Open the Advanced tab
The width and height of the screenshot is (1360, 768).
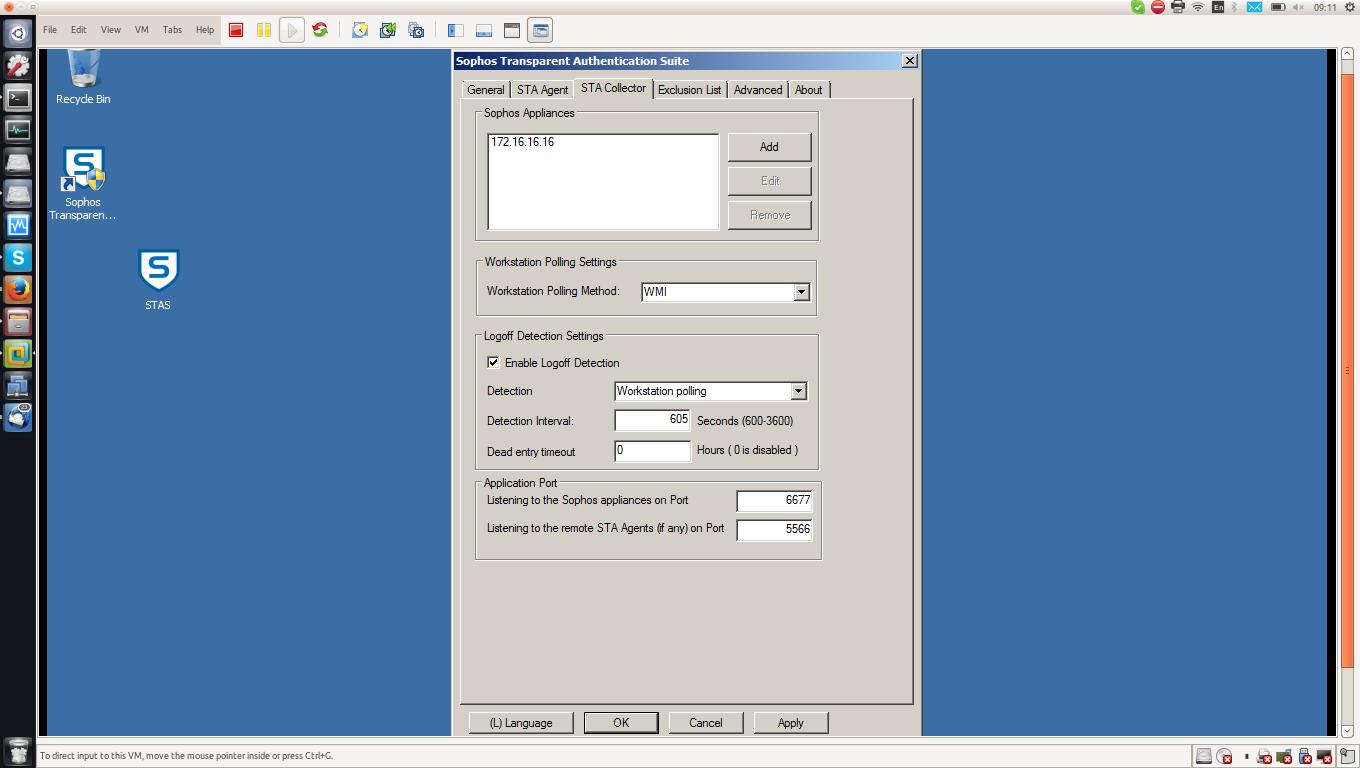point(758,90)
